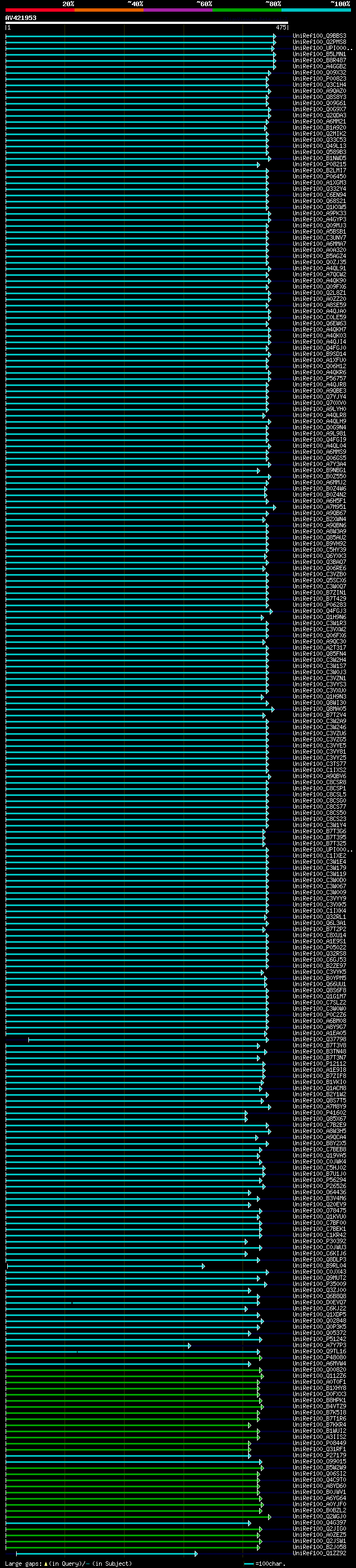Image resolution: width=356 pixels, height=1568 pixels.
Task: Click the cyan ~100% identity legend segment
Action: point(316,10)
